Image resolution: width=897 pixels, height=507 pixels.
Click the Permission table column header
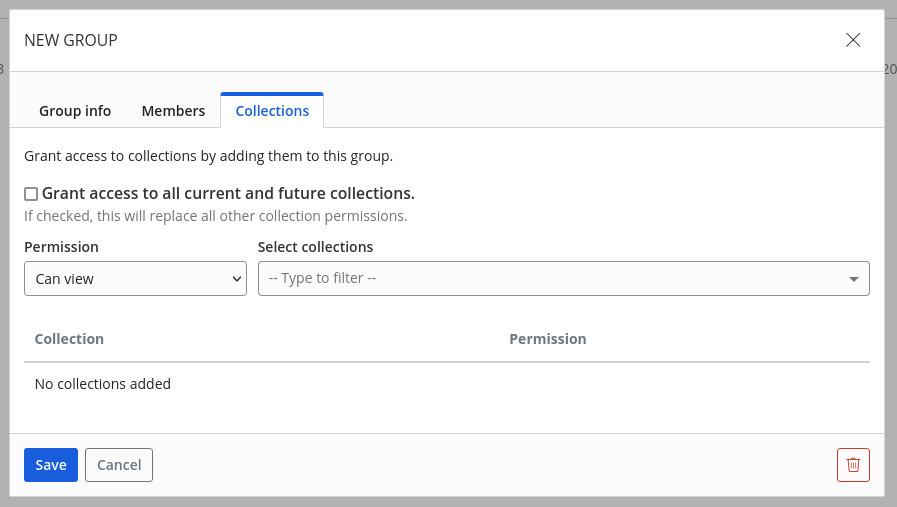[547, 339]
